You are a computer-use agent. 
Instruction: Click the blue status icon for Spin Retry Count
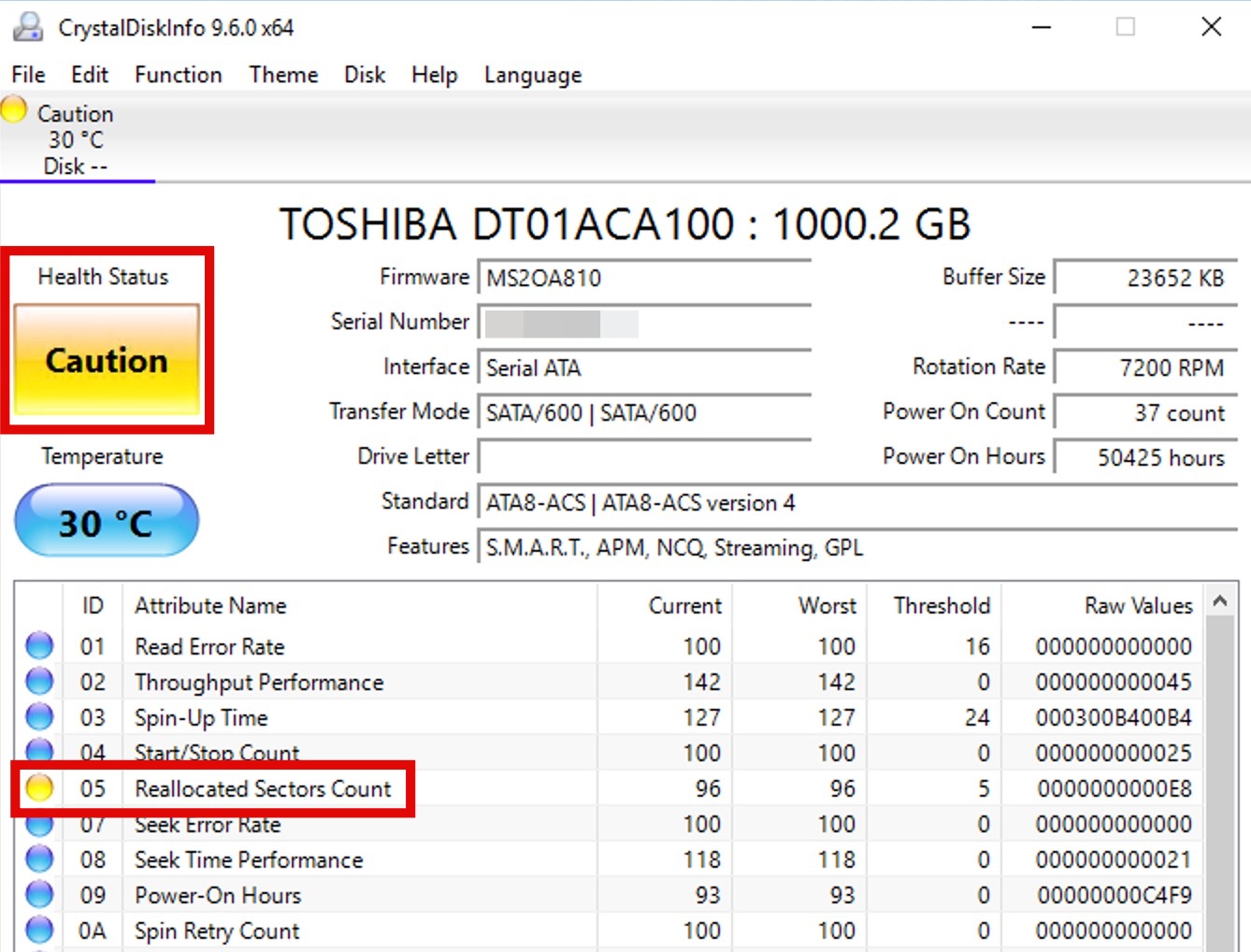39,930
